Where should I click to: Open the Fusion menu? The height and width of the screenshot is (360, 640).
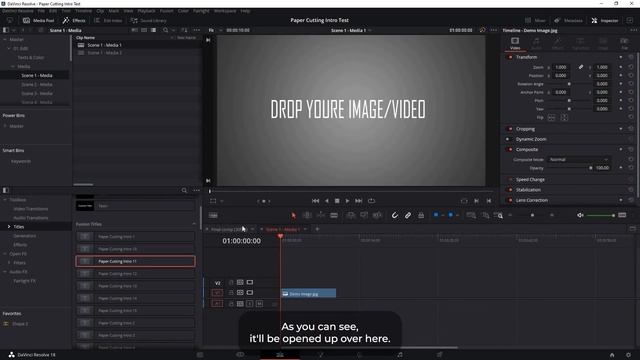(167, 11)
